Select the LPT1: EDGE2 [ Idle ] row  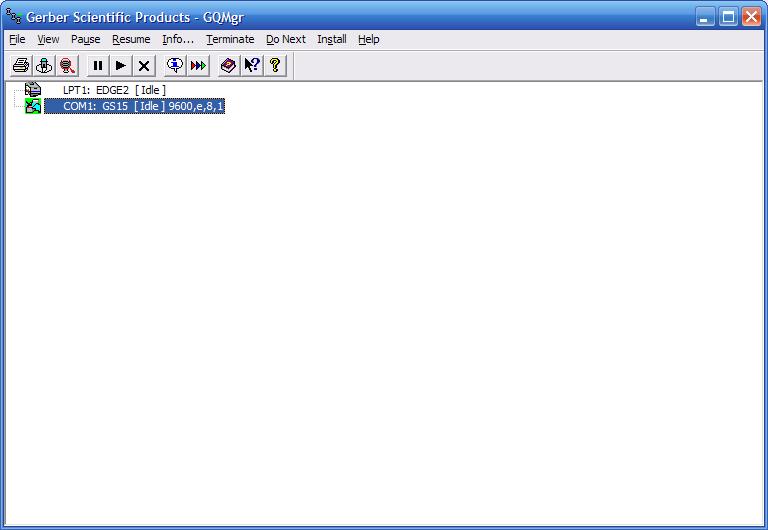114,90
